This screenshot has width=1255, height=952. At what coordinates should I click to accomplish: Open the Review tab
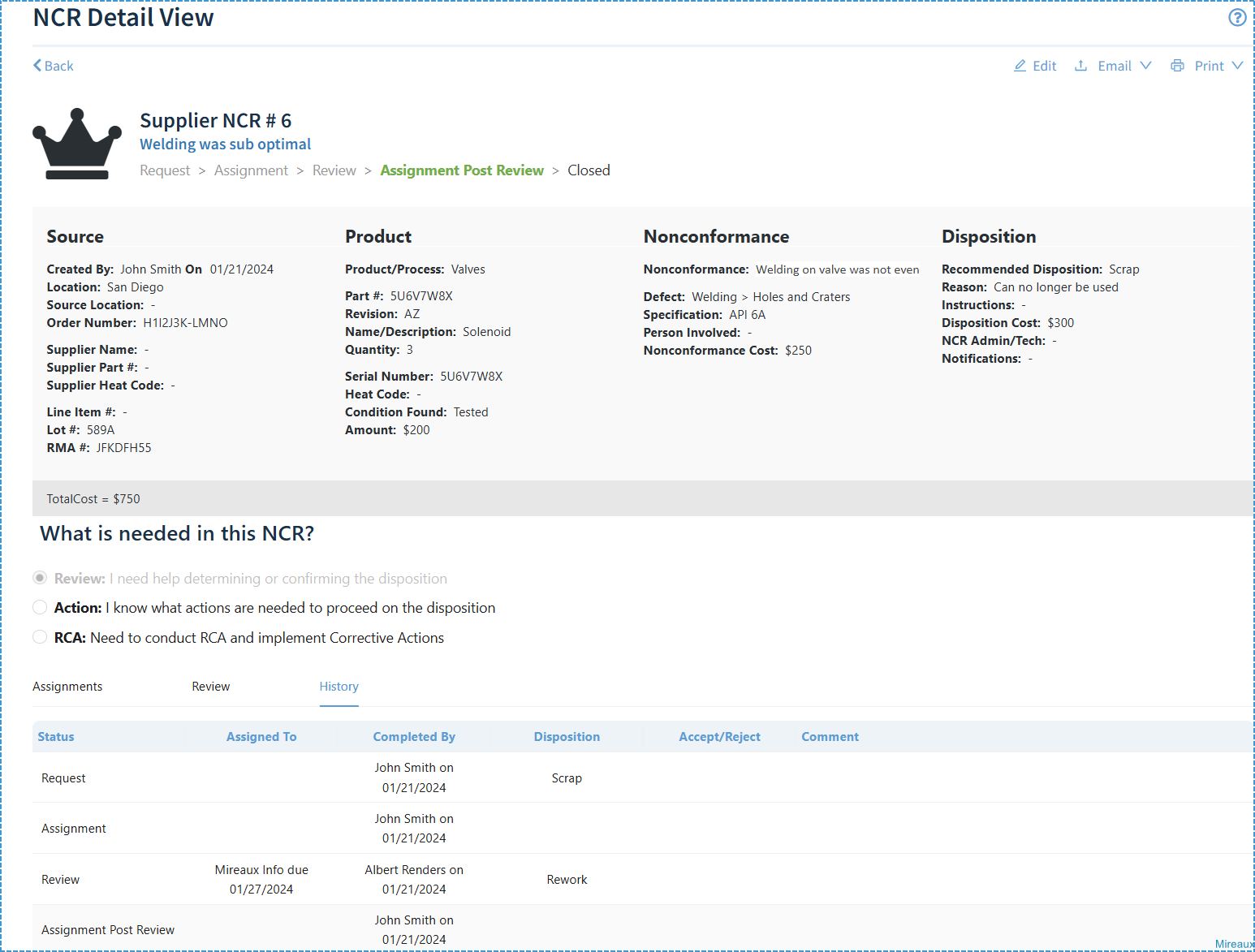coord(210,687)
